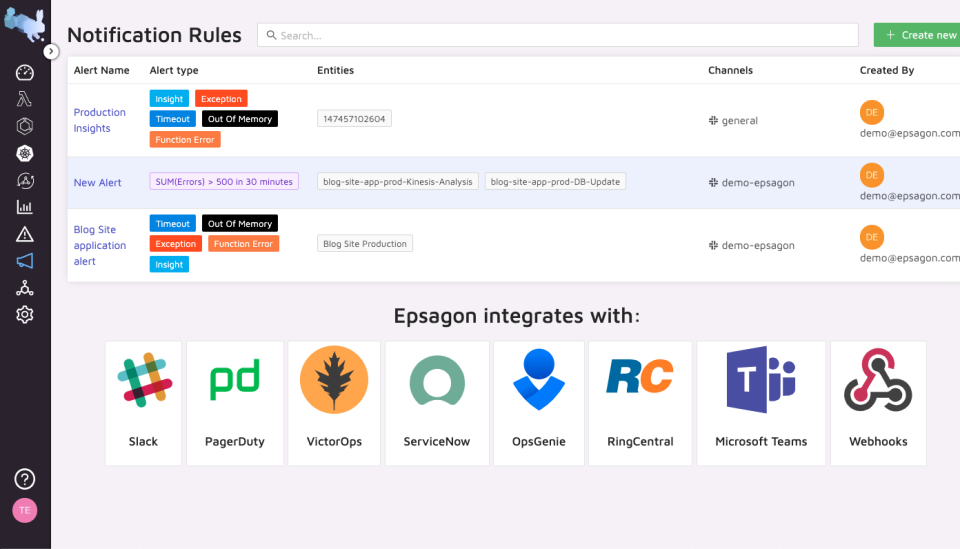Open the Blog Site application alert
This screenshot has height=549, width=960.
(x=100, y=245)
